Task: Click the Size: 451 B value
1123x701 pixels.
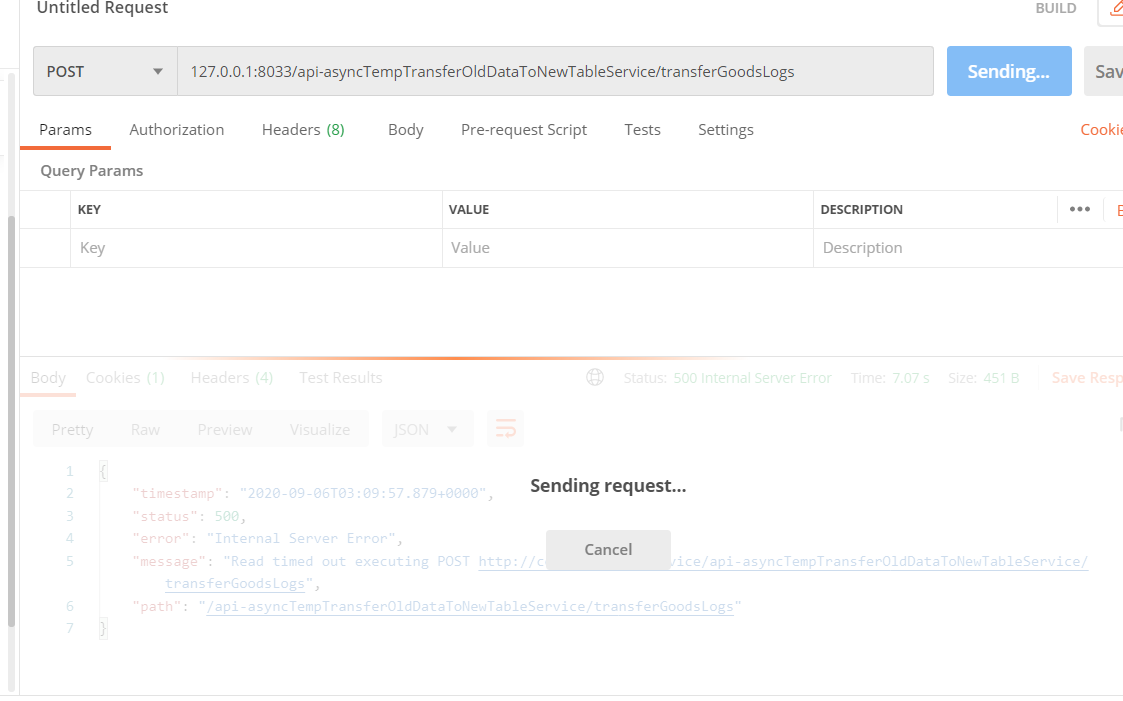Action: (983, 377)
